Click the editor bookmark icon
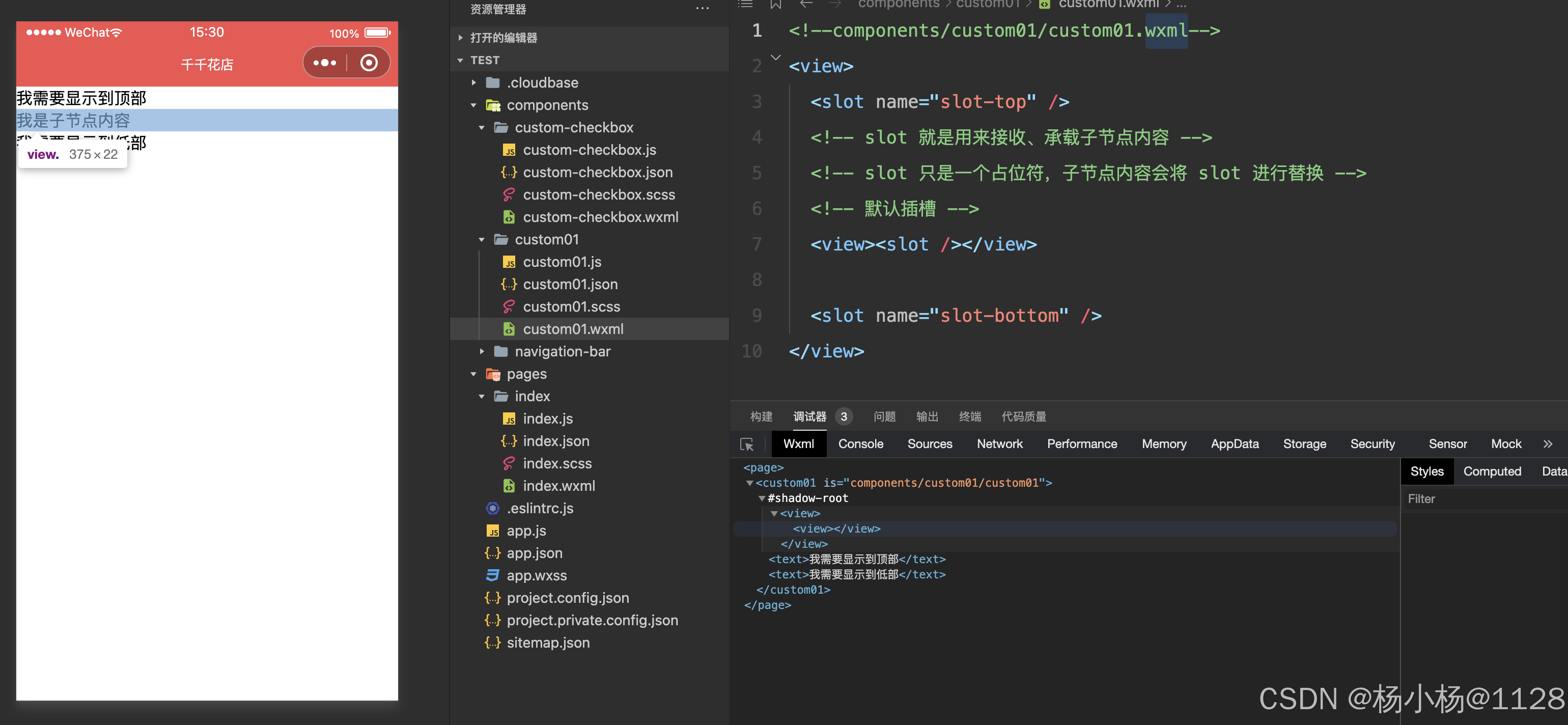 775,4
